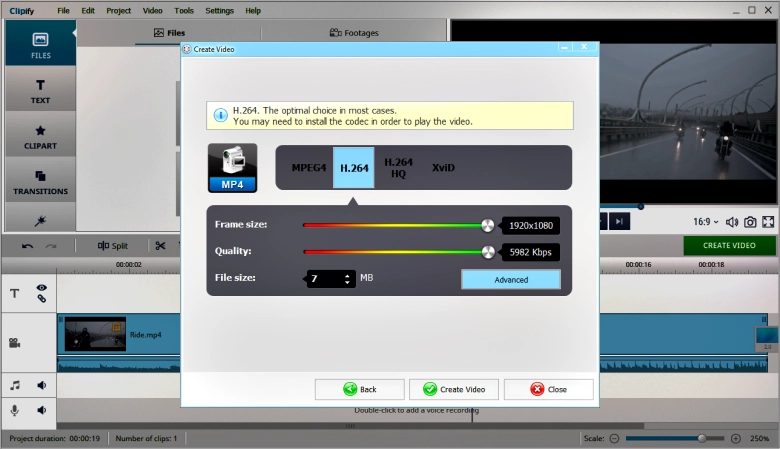Screen dimensions: 780x449
Task: Select the scissors cut tool
Action: click(160, 246)
